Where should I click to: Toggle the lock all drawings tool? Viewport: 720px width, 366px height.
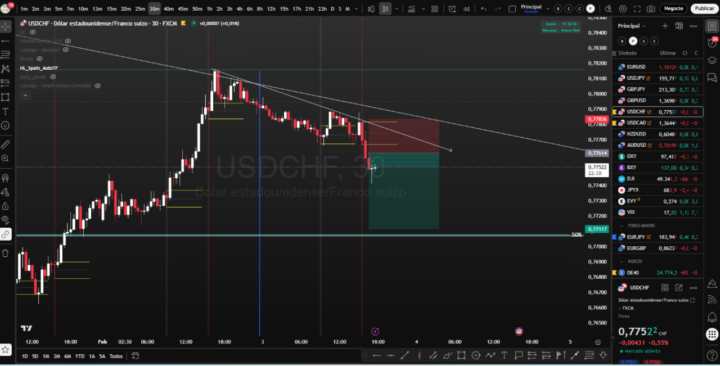pos(6,206)
